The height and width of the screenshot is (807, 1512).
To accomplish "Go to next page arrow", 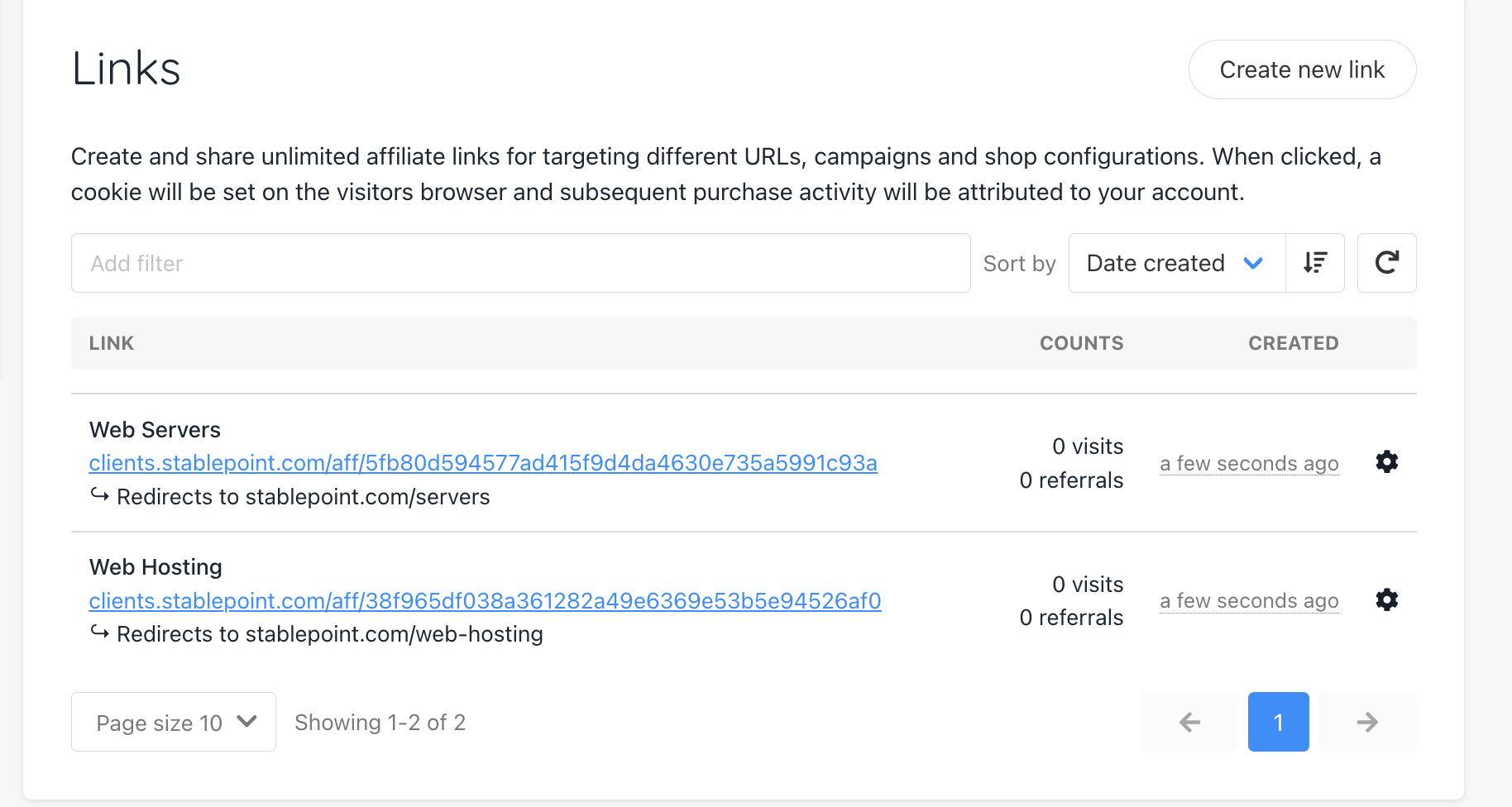I will point(1367,722).
